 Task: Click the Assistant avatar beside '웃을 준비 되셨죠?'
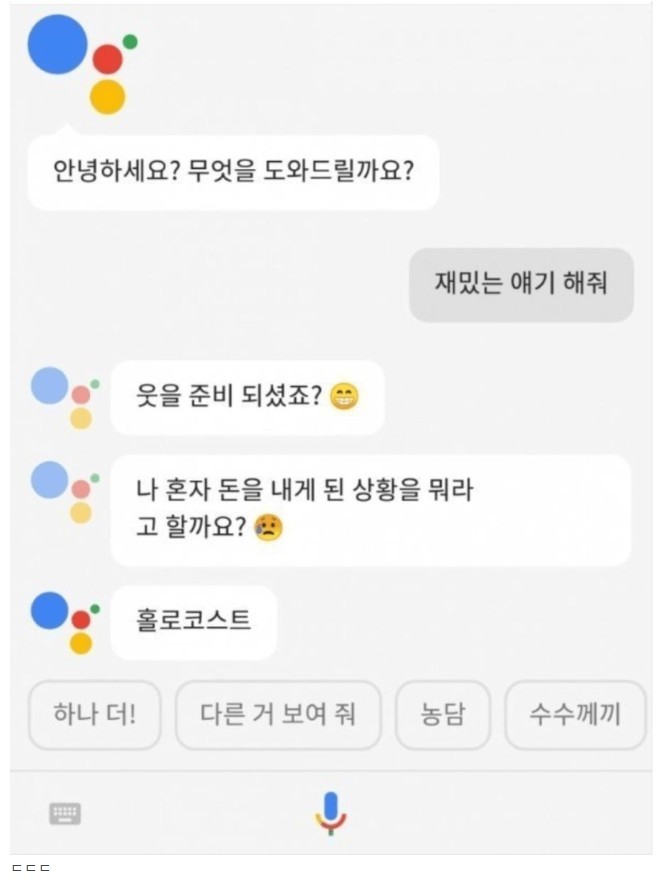66,397
